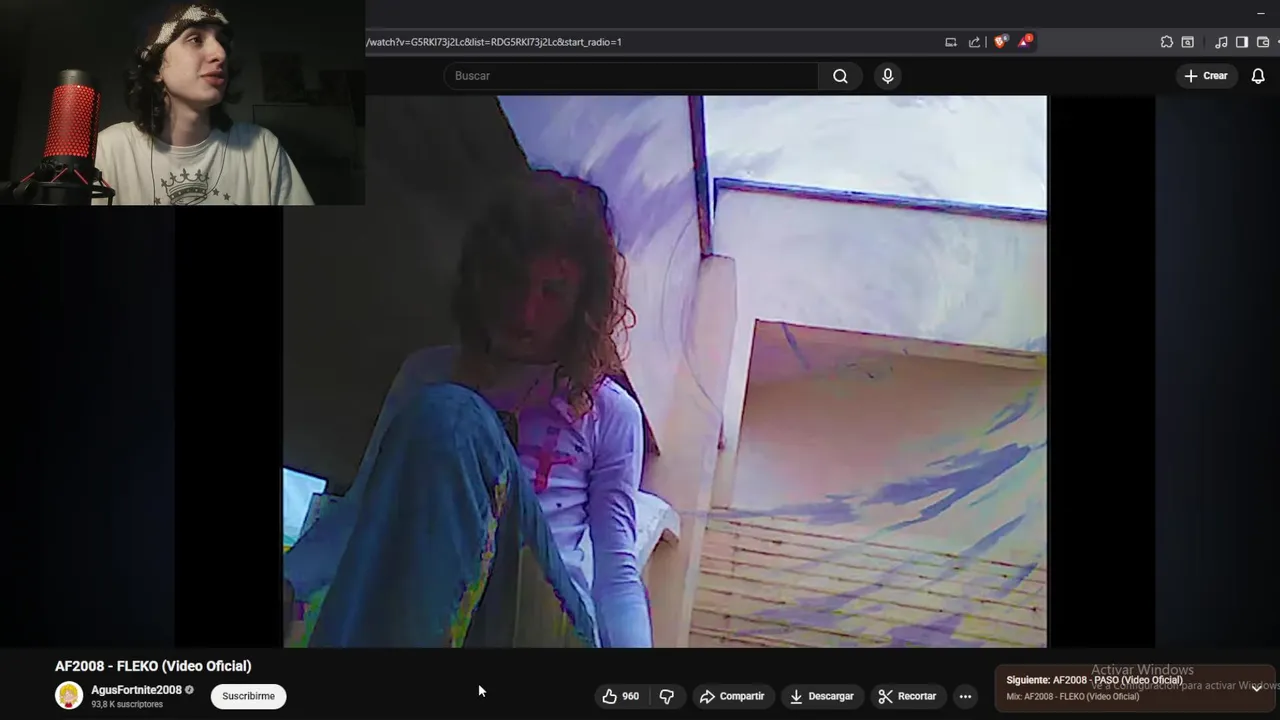This screenshot has height=720, width=1280.
Task: Like the video with 960 likes
Action: 620,696
